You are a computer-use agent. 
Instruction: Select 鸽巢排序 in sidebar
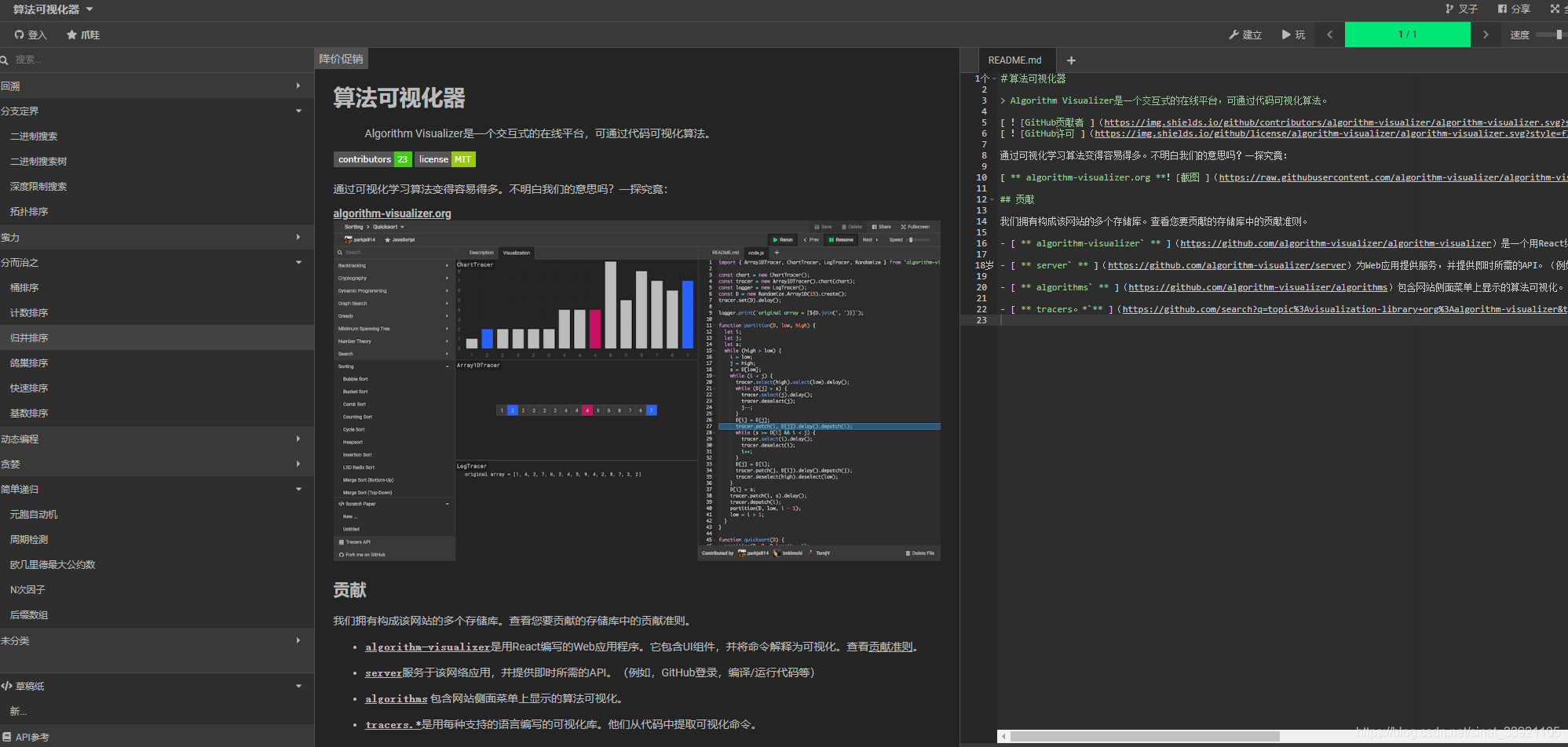157,363
